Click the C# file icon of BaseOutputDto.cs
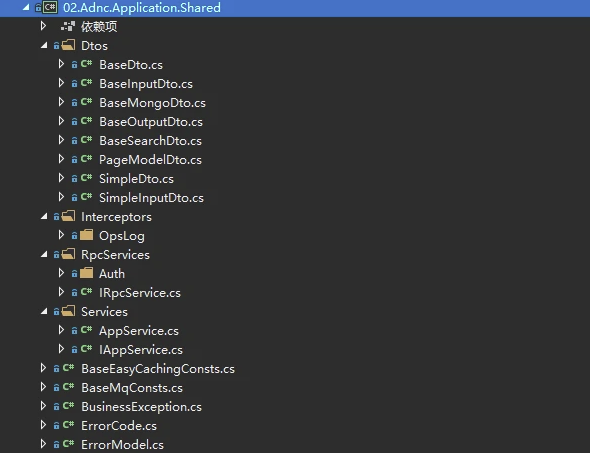Image resolution: width=590 pixels, height=453 pixels. coord(87,120)
